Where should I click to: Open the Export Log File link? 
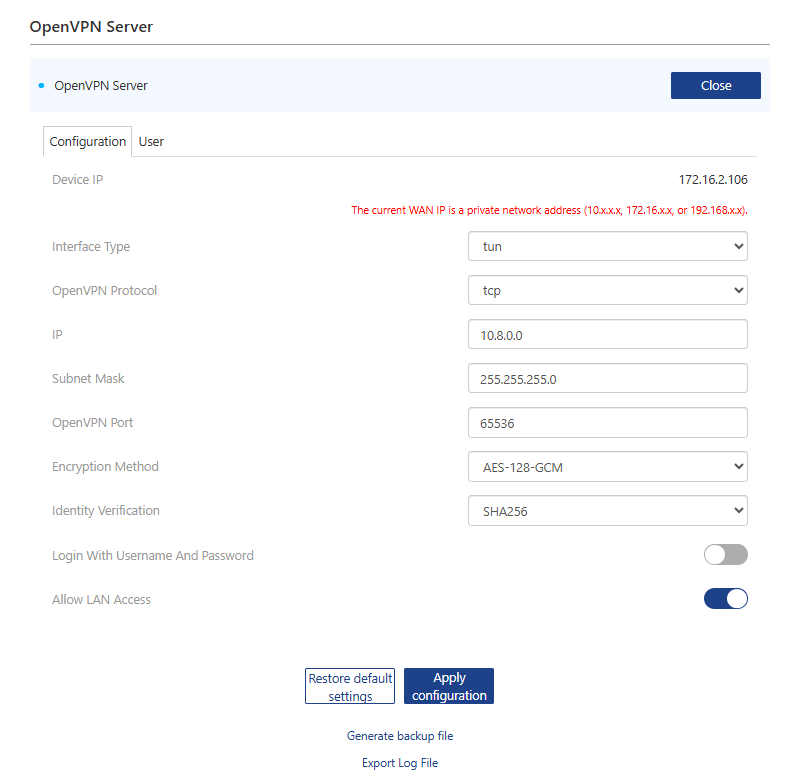pos(400,763)
